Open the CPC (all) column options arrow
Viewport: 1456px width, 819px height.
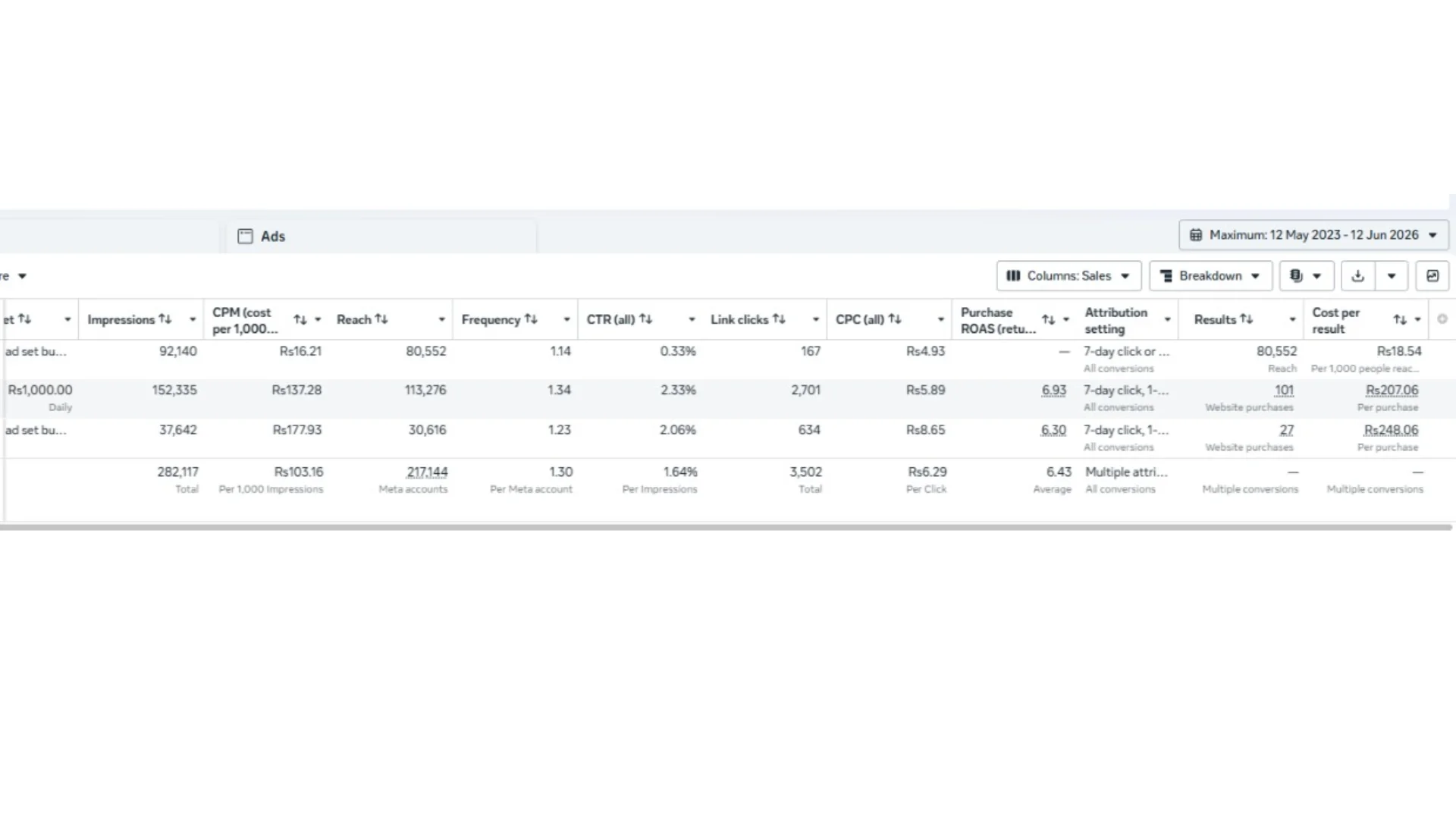[941, 320]
